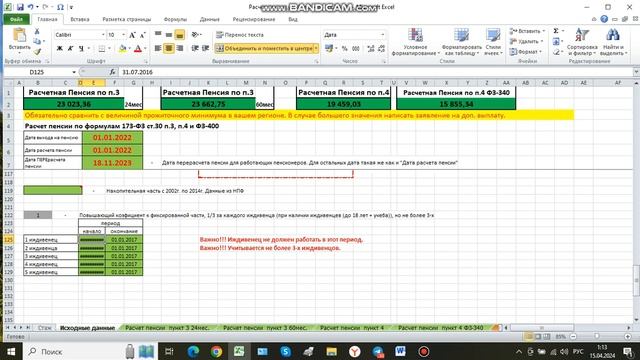Toggle underline Ч formatting
Viewport: 640px width, 360px height.
81,49
